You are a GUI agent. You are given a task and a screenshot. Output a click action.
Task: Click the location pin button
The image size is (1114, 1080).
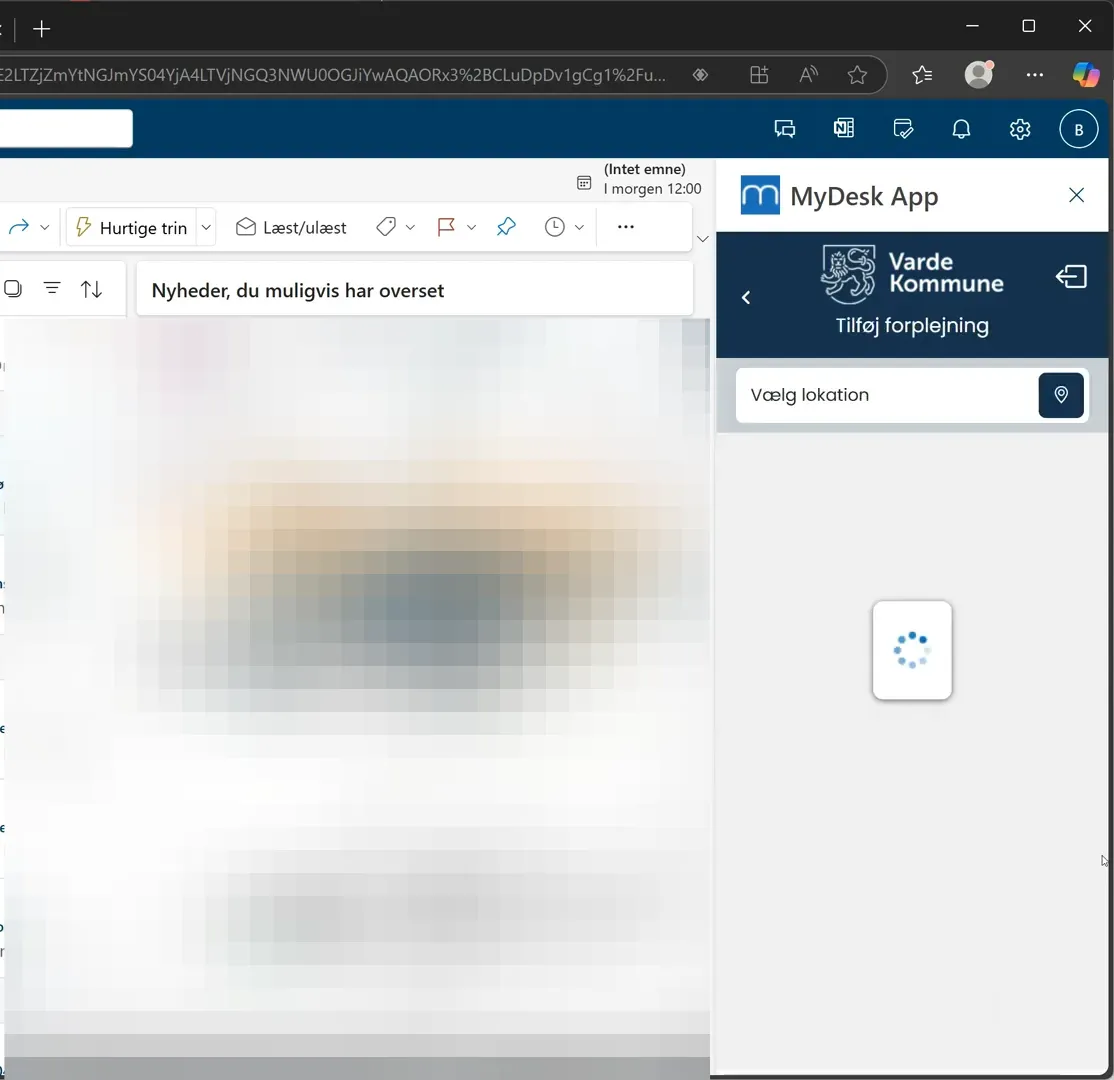[1061, 395]
